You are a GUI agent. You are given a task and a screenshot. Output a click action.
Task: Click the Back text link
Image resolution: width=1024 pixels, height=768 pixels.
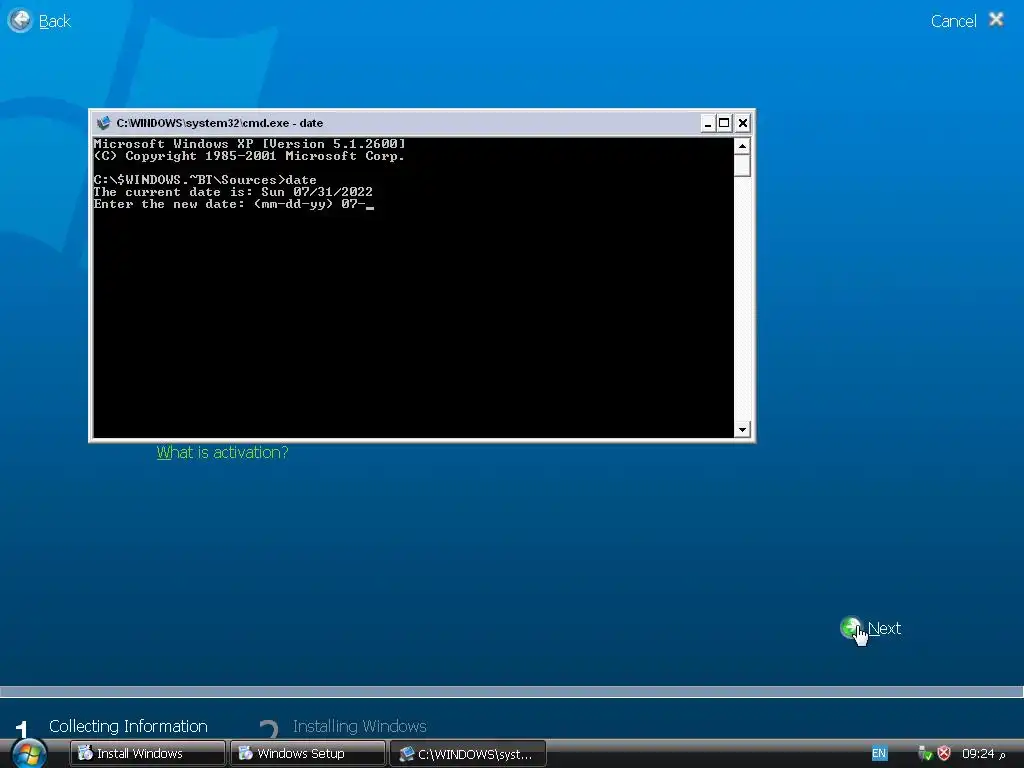(54, 22)
